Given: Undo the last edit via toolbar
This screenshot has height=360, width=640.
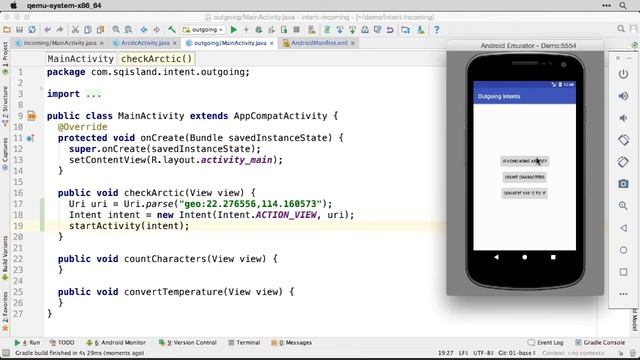Looking at the screenshot, I should point(47,30).
